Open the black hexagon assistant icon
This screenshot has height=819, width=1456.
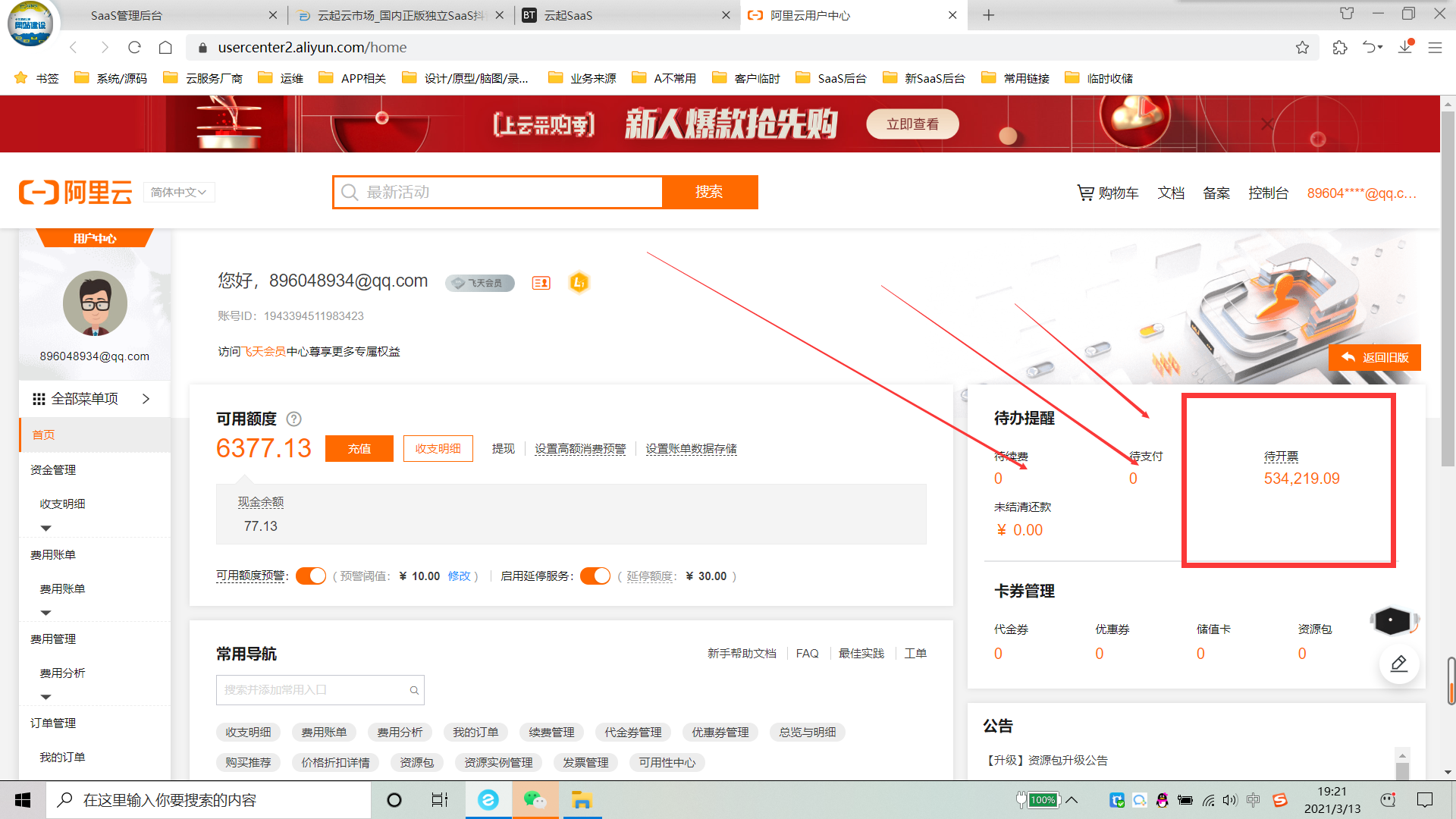pyautogui.click(x=1392, y=621)
